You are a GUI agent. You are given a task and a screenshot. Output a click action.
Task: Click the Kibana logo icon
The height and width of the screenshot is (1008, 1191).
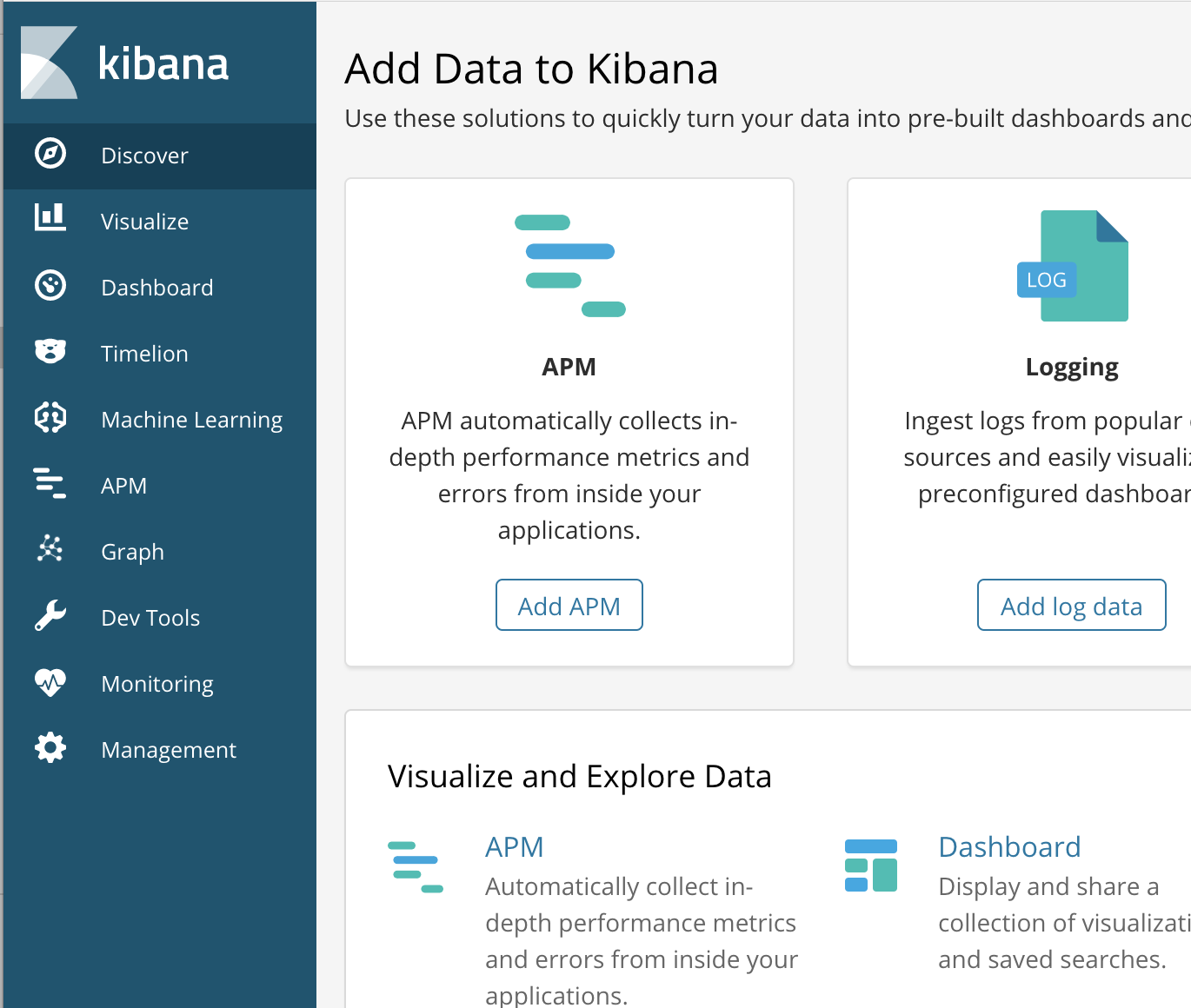click(50, 63)
